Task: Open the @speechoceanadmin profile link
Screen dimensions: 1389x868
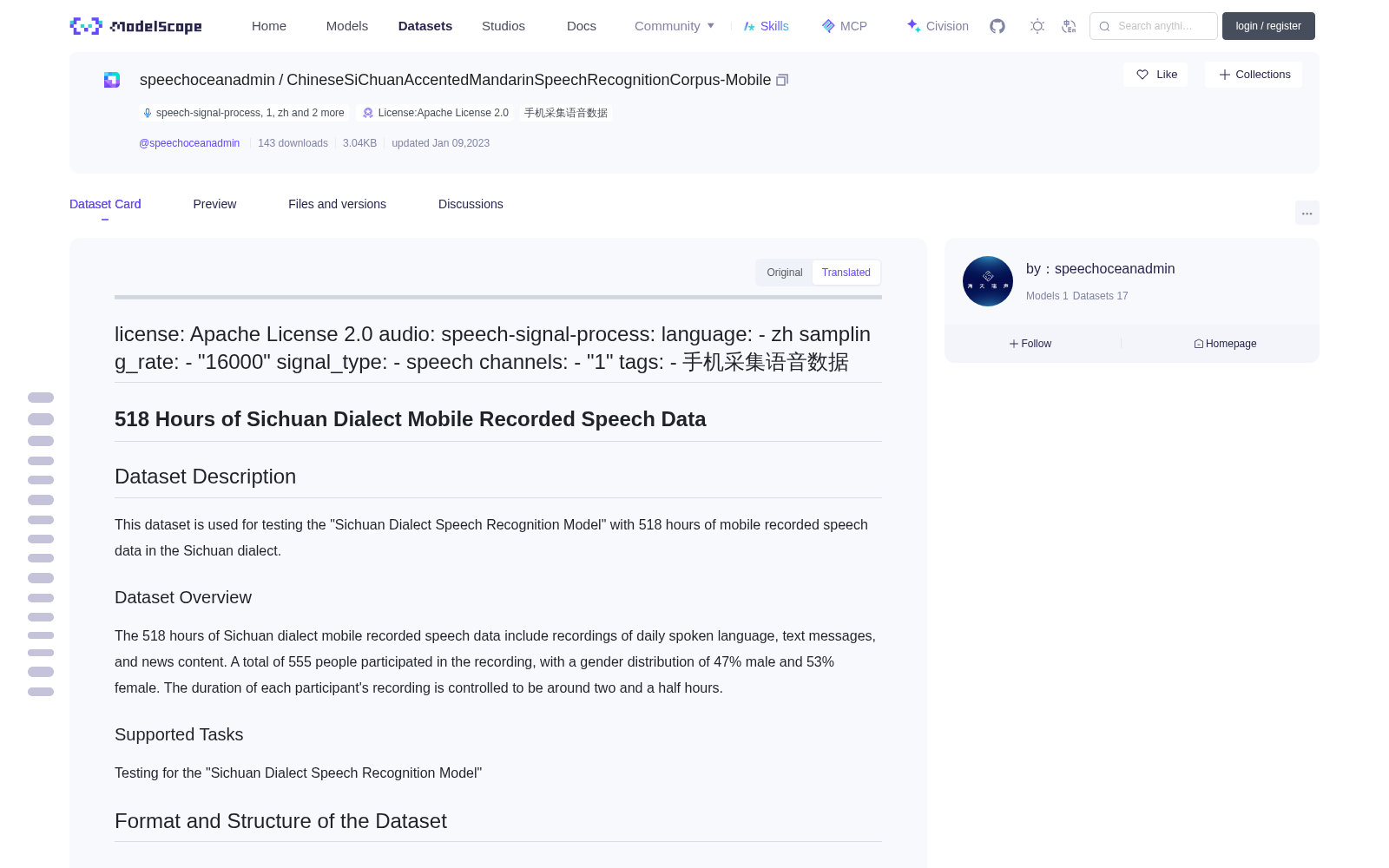Action: [x=189, y=143]
